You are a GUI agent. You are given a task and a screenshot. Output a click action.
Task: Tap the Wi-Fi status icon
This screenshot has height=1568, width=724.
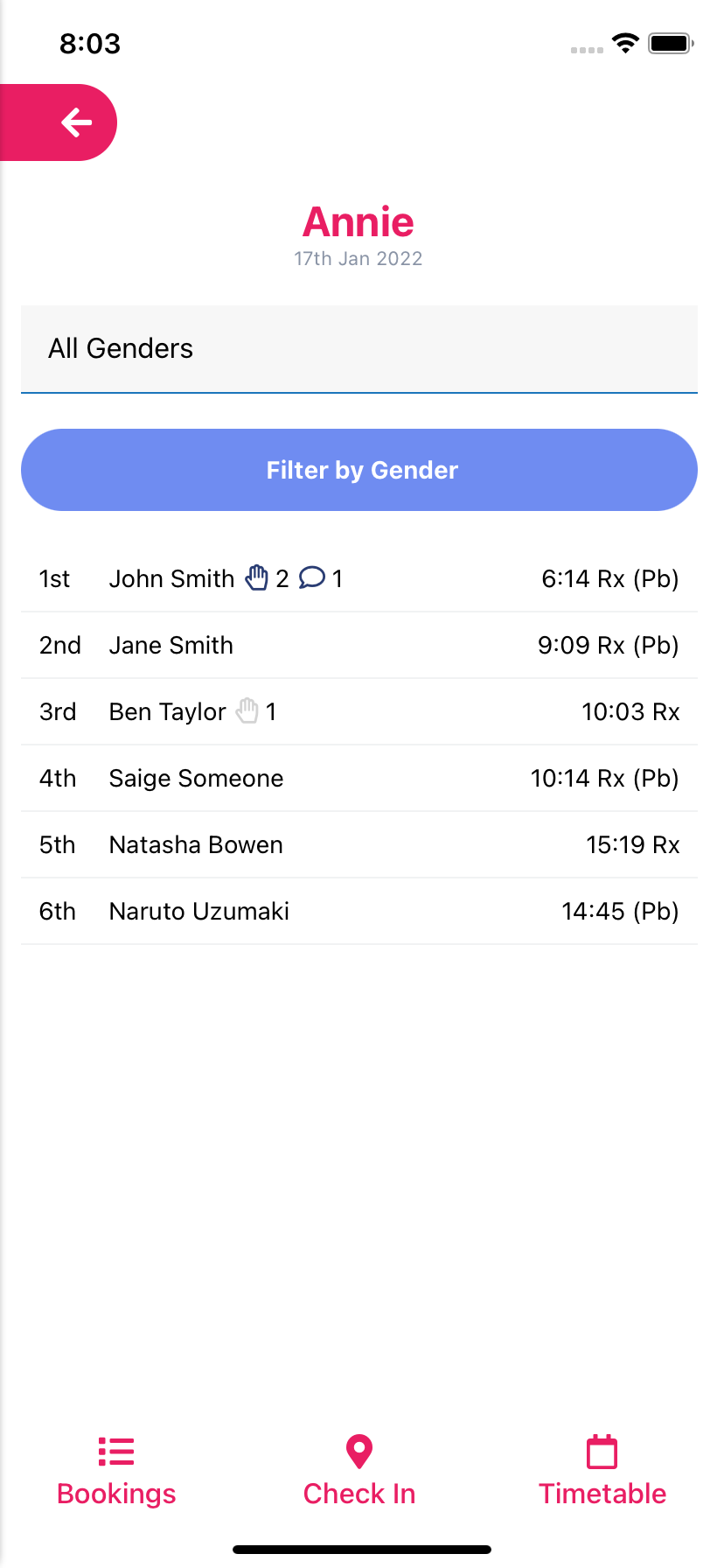pyautogui.click(x=625, y=43)
